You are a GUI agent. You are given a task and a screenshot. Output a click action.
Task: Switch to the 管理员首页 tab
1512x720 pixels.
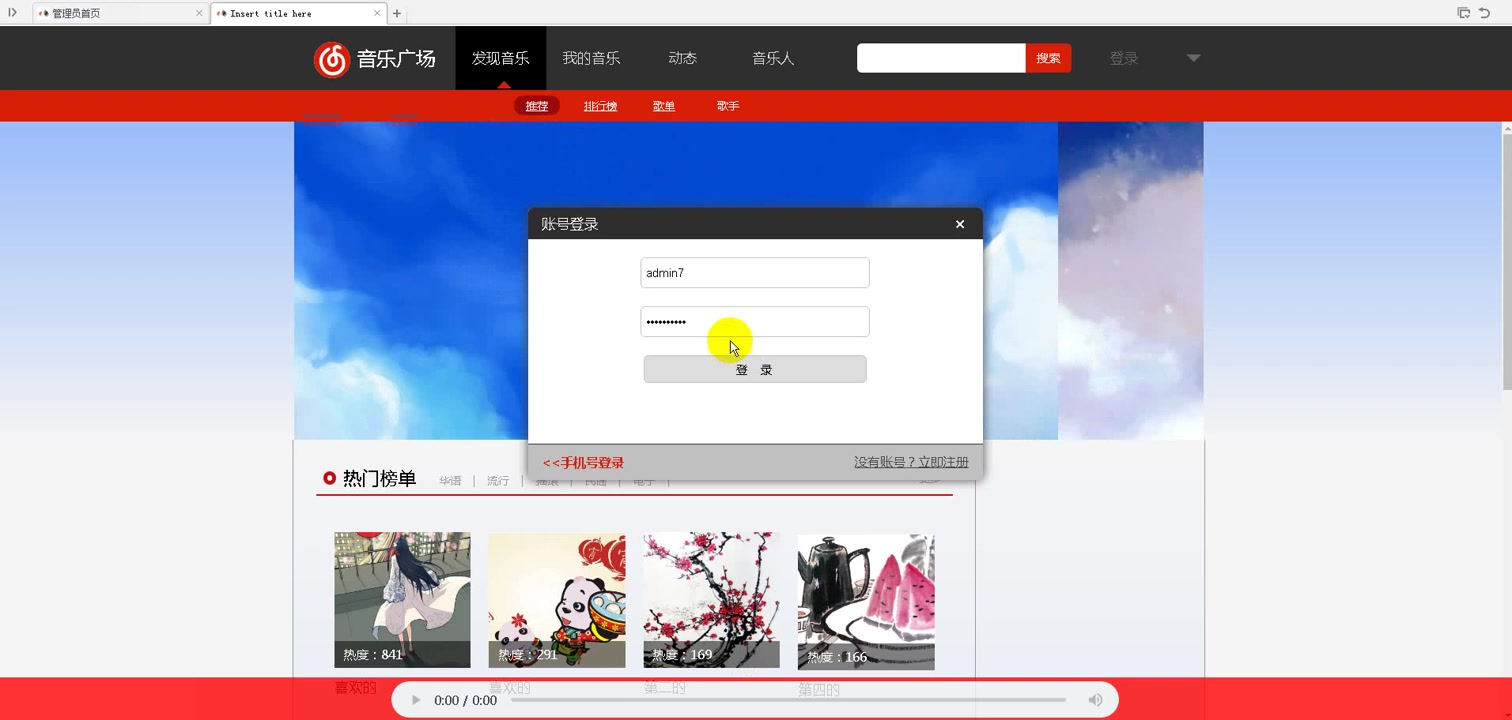119,14
